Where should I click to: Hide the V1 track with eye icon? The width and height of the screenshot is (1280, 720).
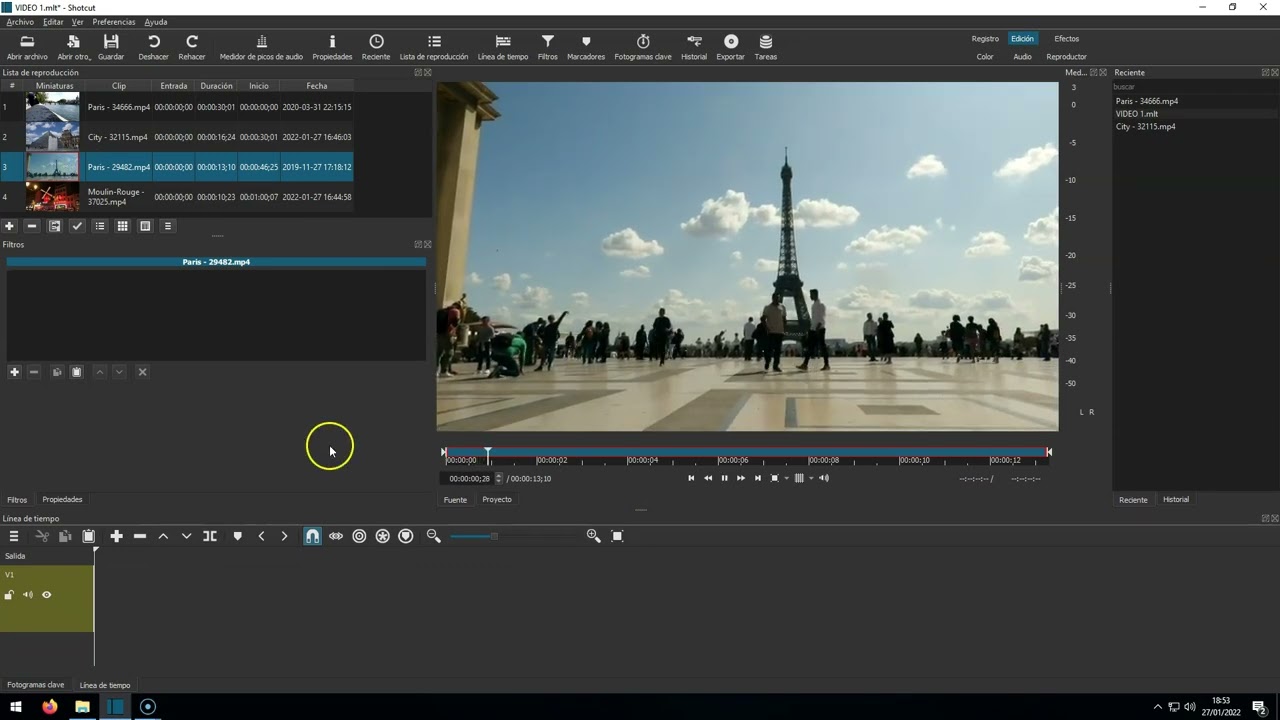click(x=46, y=595)
